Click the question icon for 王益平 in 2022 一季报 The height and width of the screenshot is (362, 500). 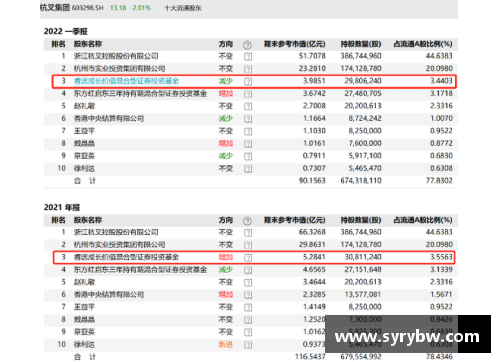click(248, 131)
